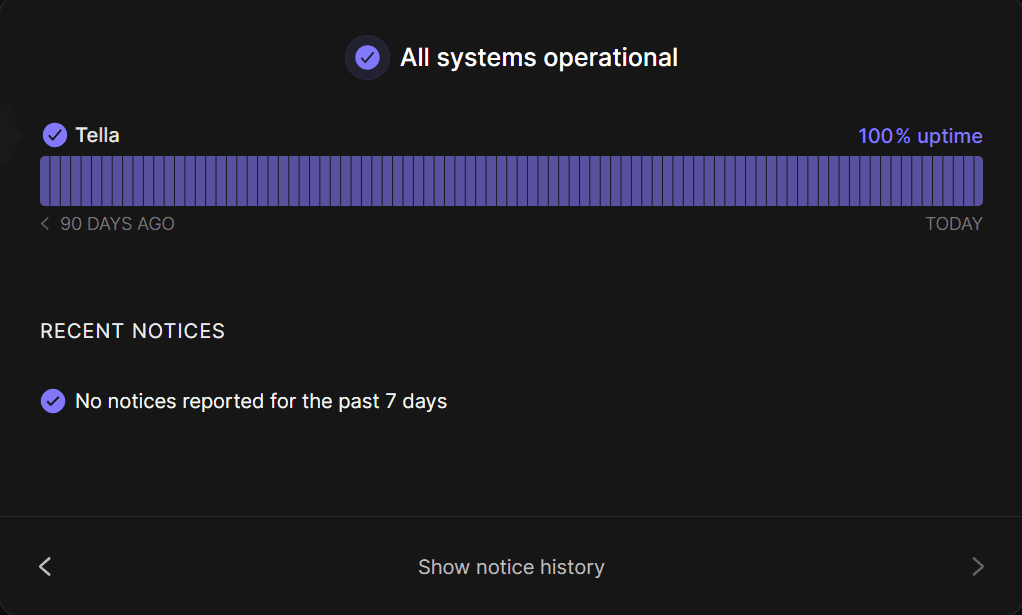Go to previous notice page with left chevron
This screenshot has height=615, width=1022.
45,566
